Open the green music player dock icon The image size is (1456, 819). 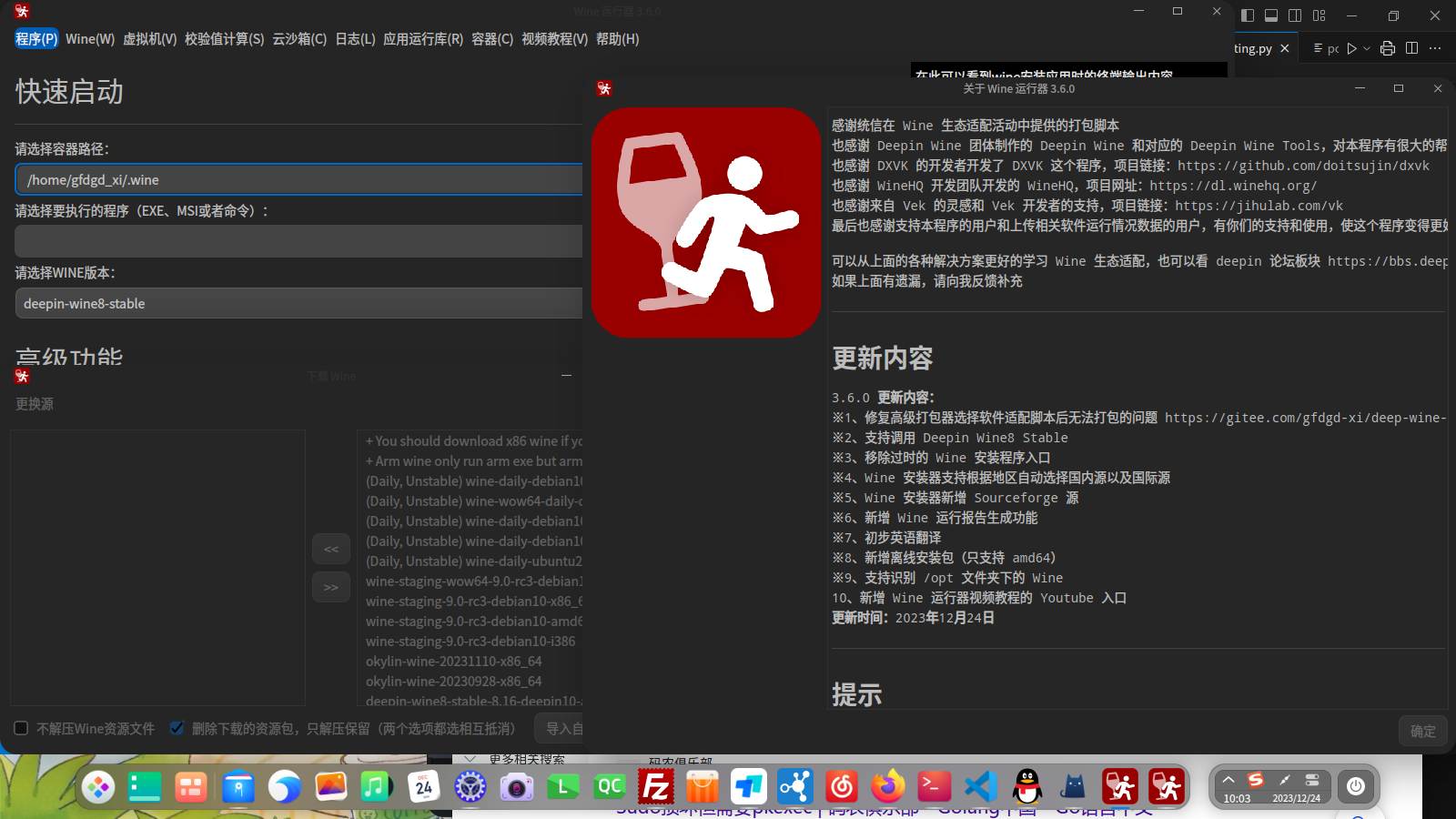[377, 786]
